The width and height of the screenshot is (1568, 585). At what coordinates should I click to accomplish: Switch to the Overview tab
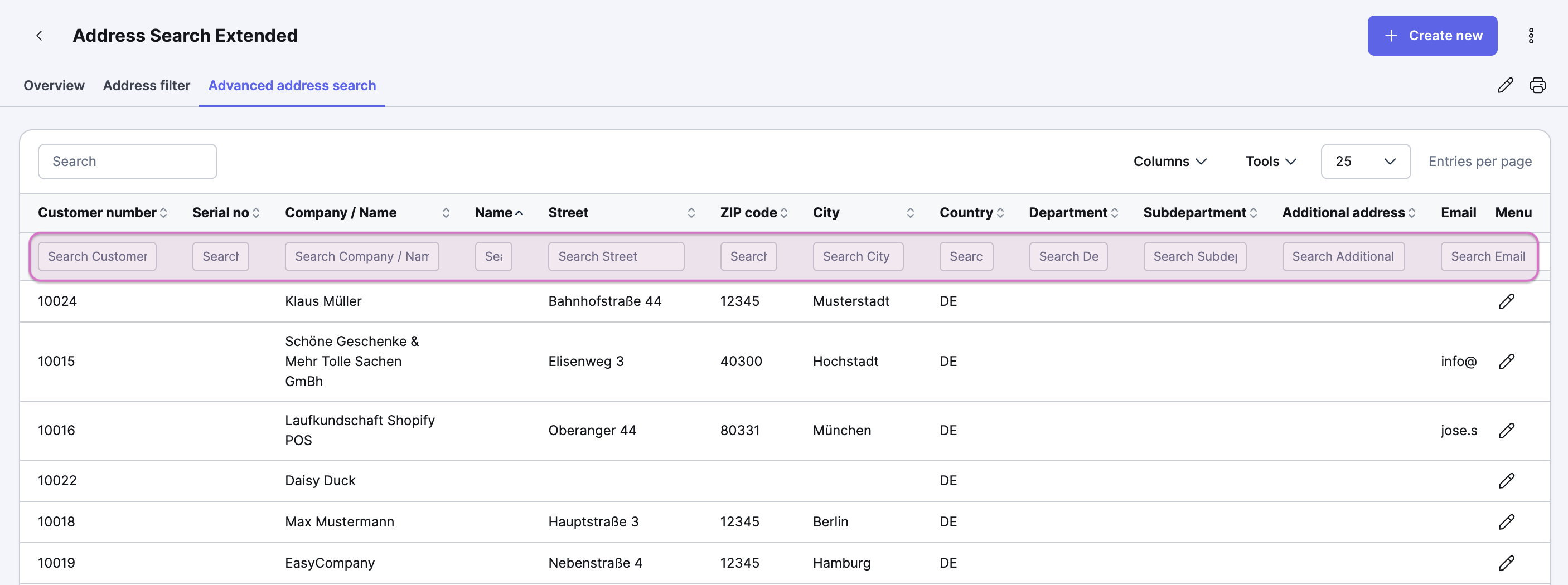(54, 86)
